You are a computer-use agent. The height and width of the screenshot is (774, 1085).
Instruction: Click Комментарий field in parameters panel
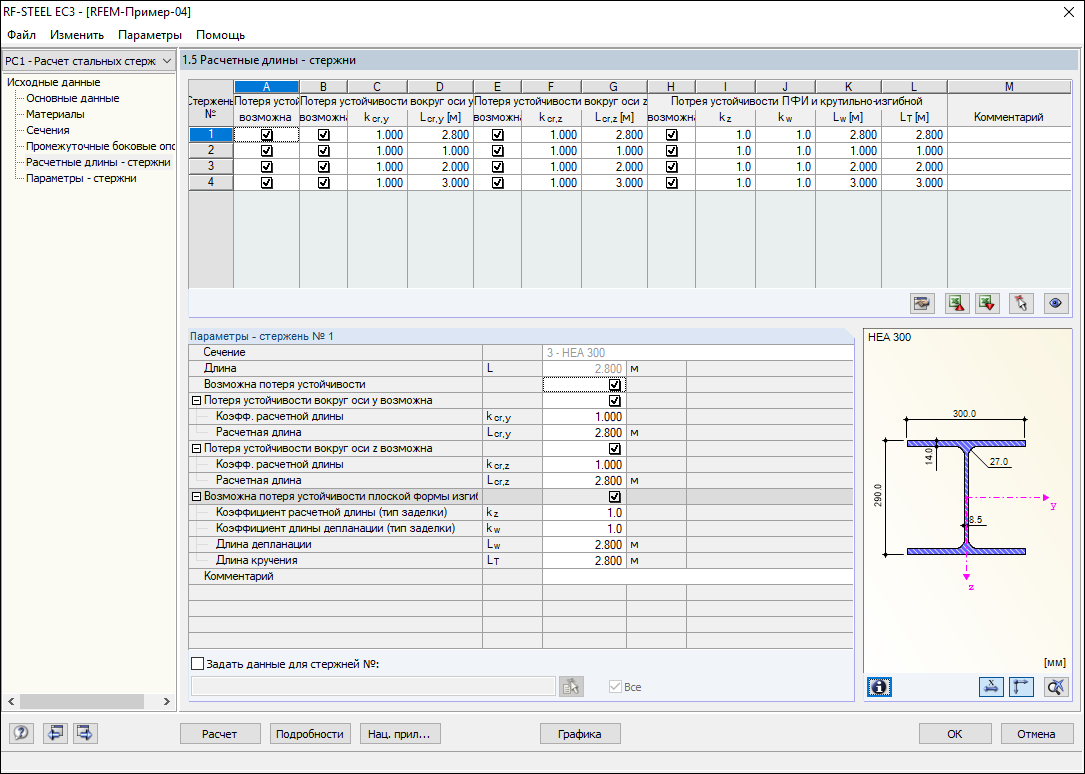tap(698, 576)
